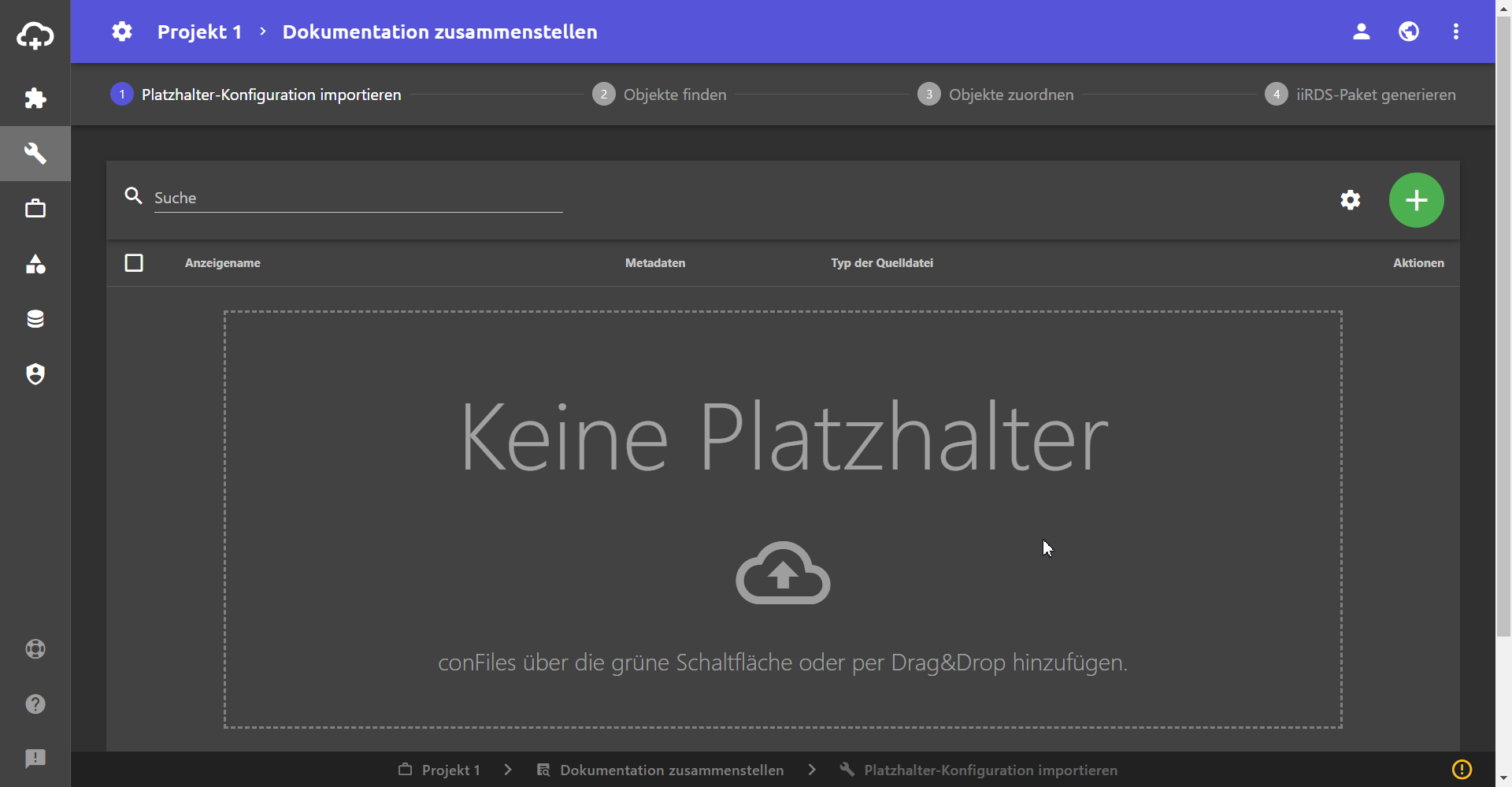The height and width of the screenshot is (787, 1512).
Task: Go to step 3 Objekte zuordnen
Action: click(995, 95)
